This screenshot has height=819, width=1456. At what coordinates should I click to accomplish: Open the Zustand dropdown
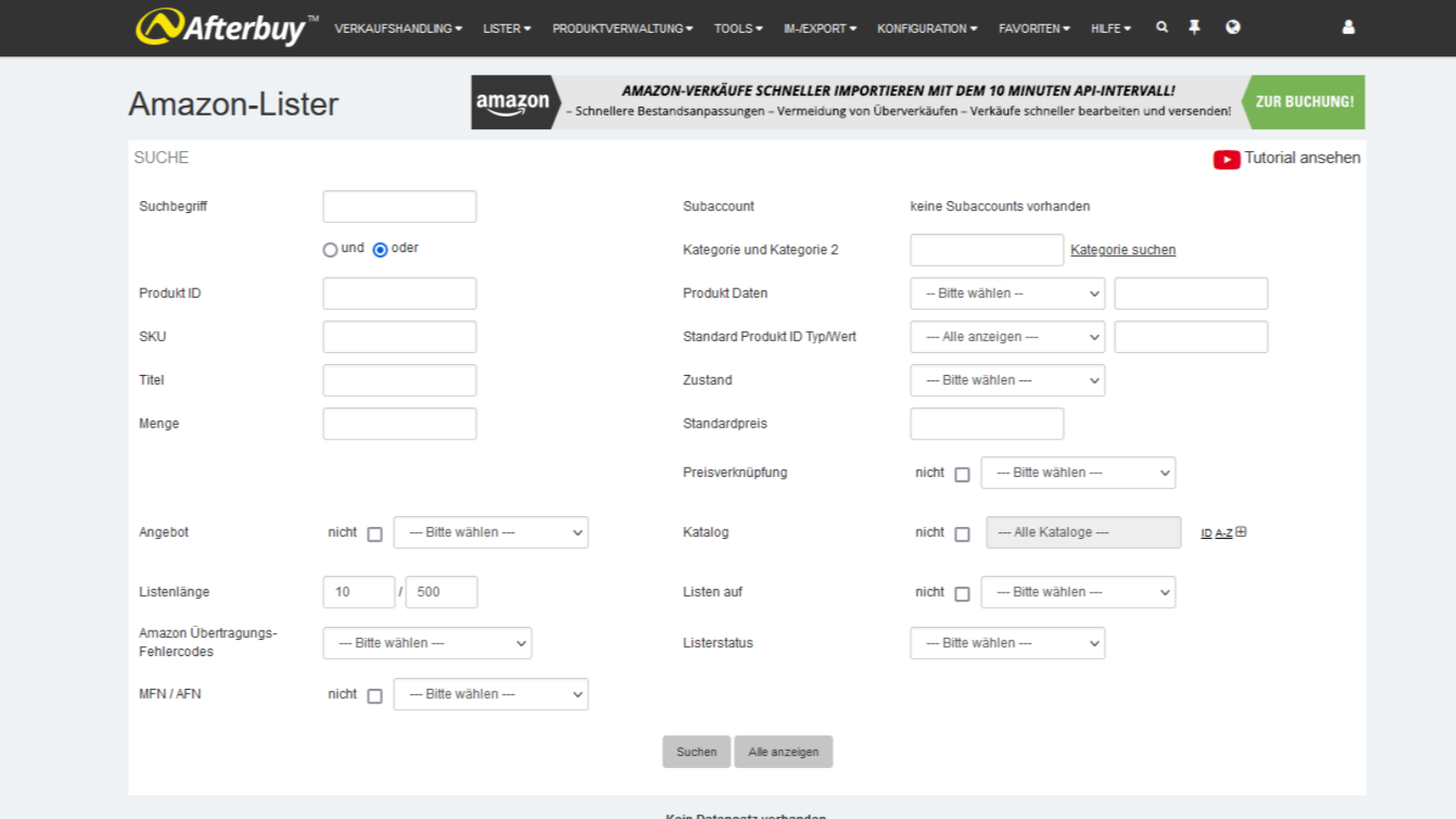click(x=1006, y=380)
